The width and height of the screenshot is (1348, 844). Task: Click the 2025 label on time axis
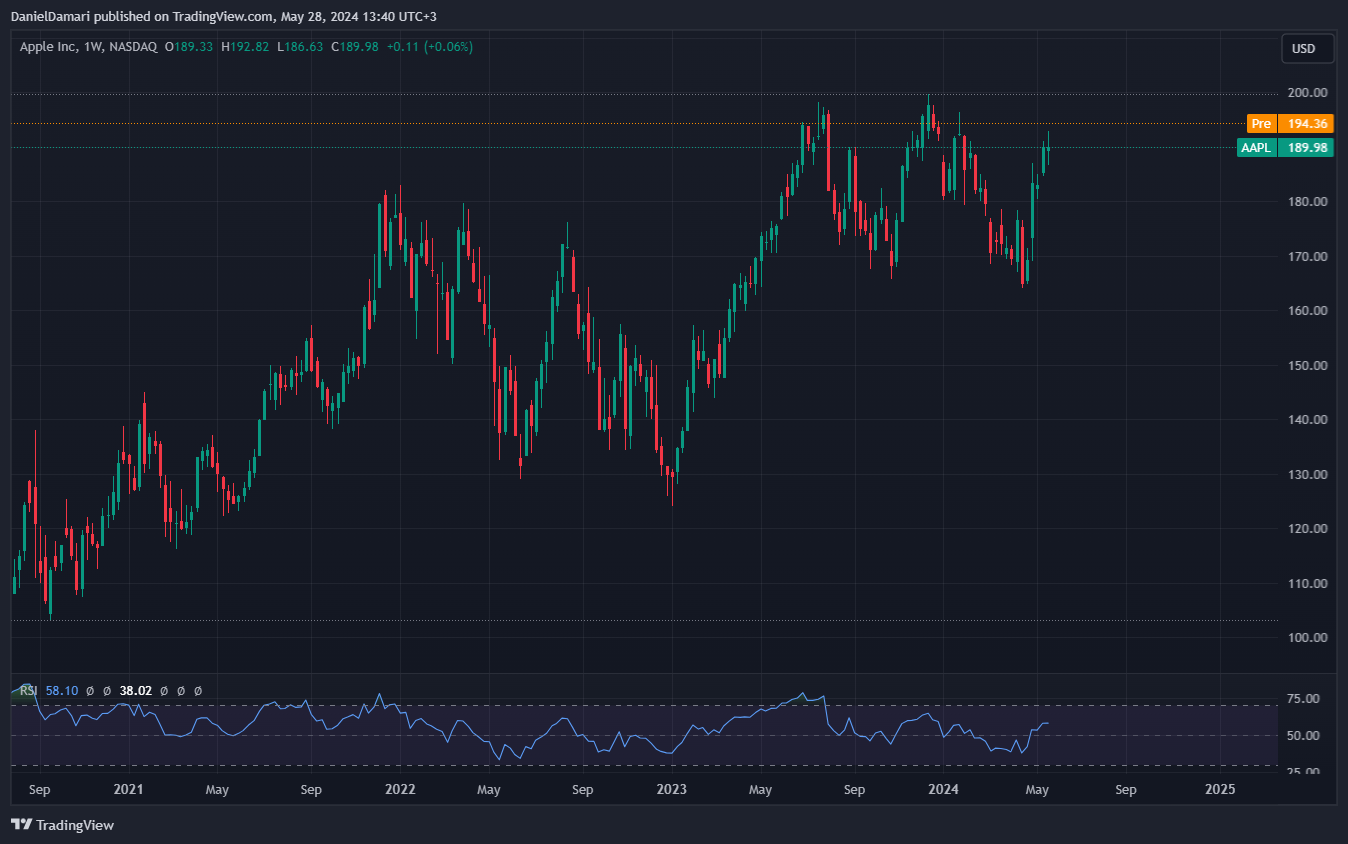coord(1220,790)
